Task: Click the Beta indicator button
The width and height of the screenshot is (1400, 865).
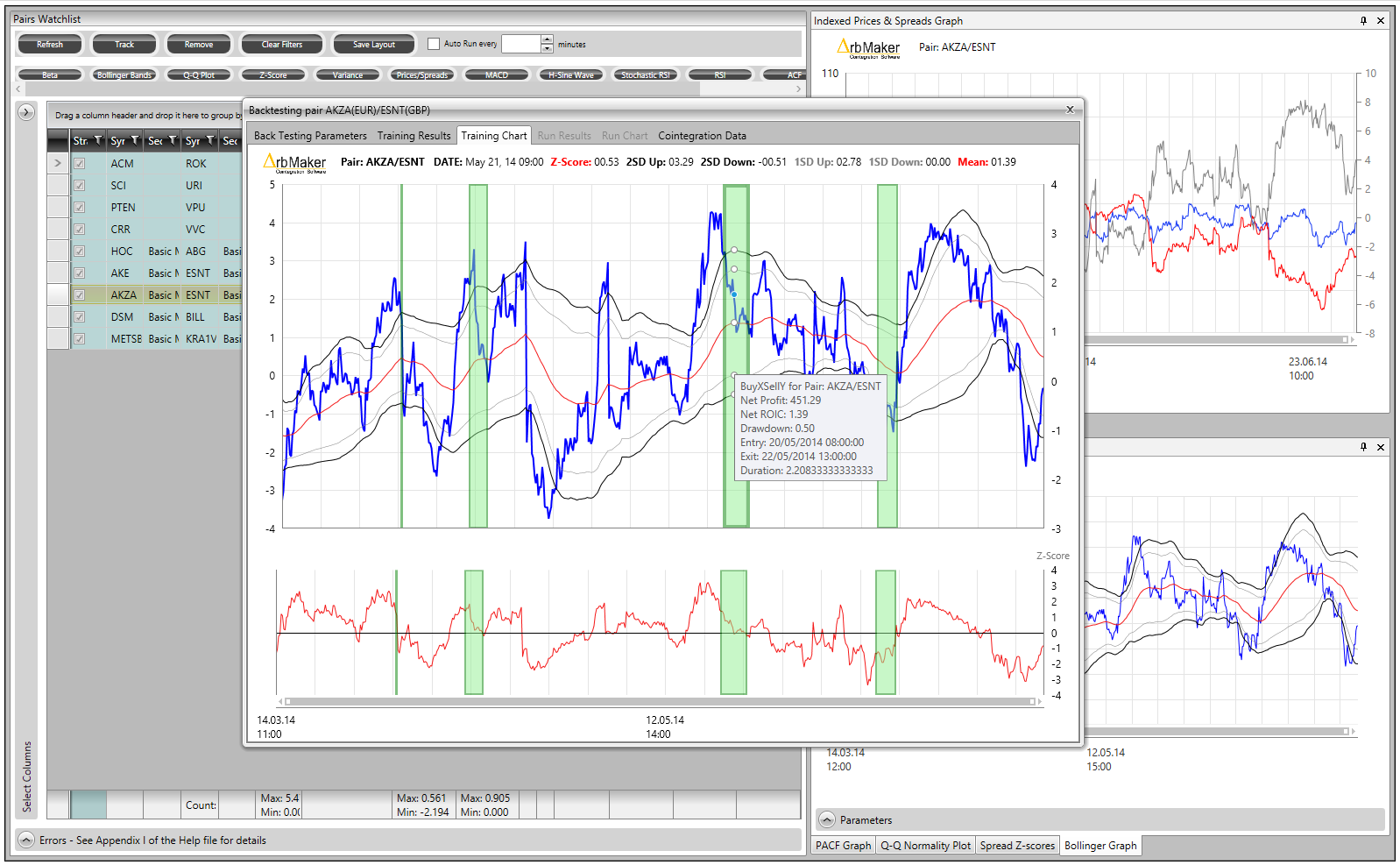Action: [x=50, y=75]
